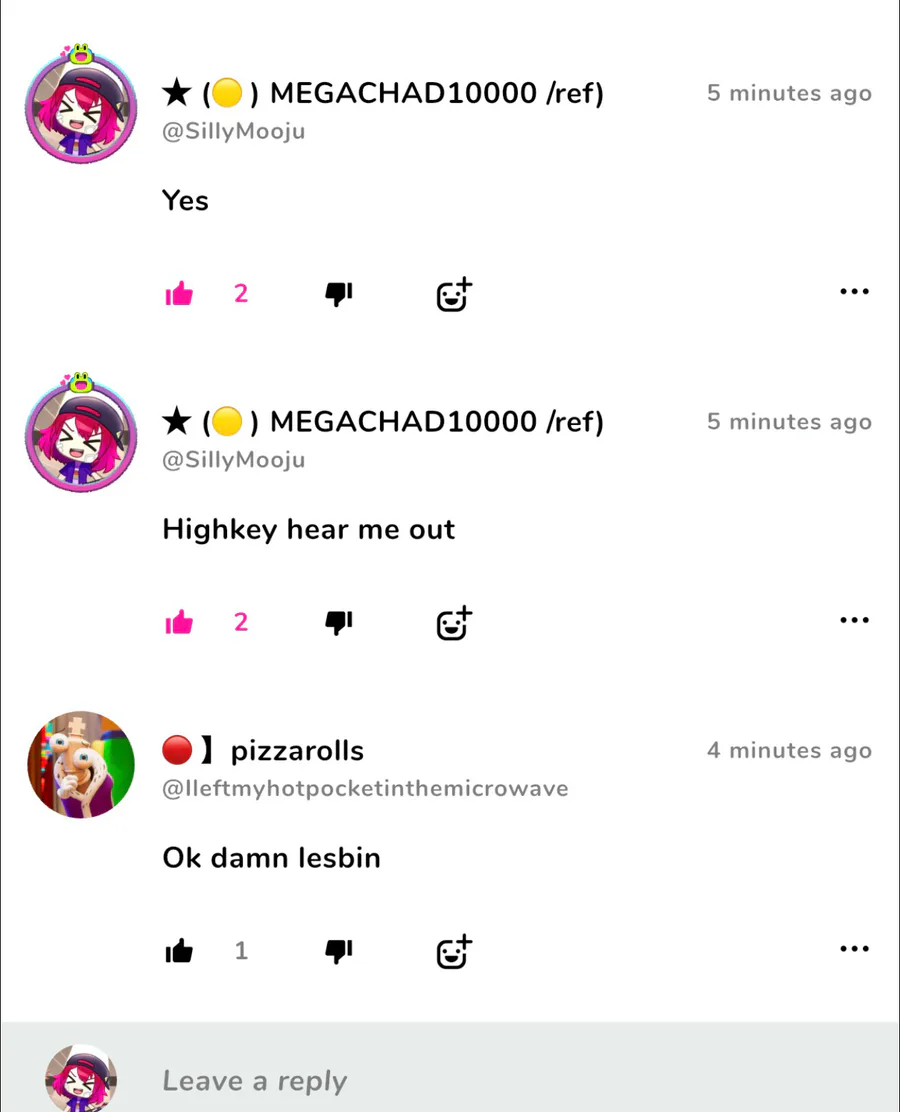This screenshot has height=1112, width=900.
Task: Add emoji reaction to "Yes" comment
Action: [x=454, y=294]
